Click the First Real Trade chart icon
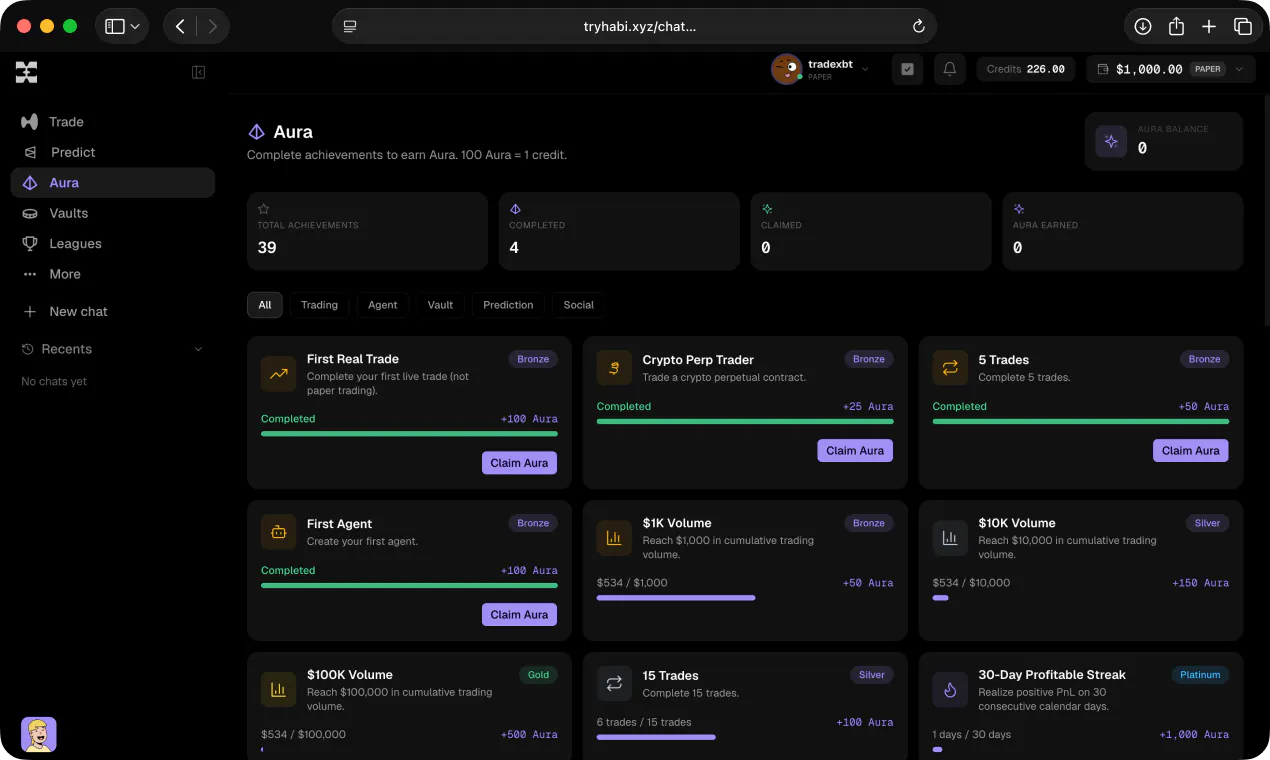 coord(278,374)
